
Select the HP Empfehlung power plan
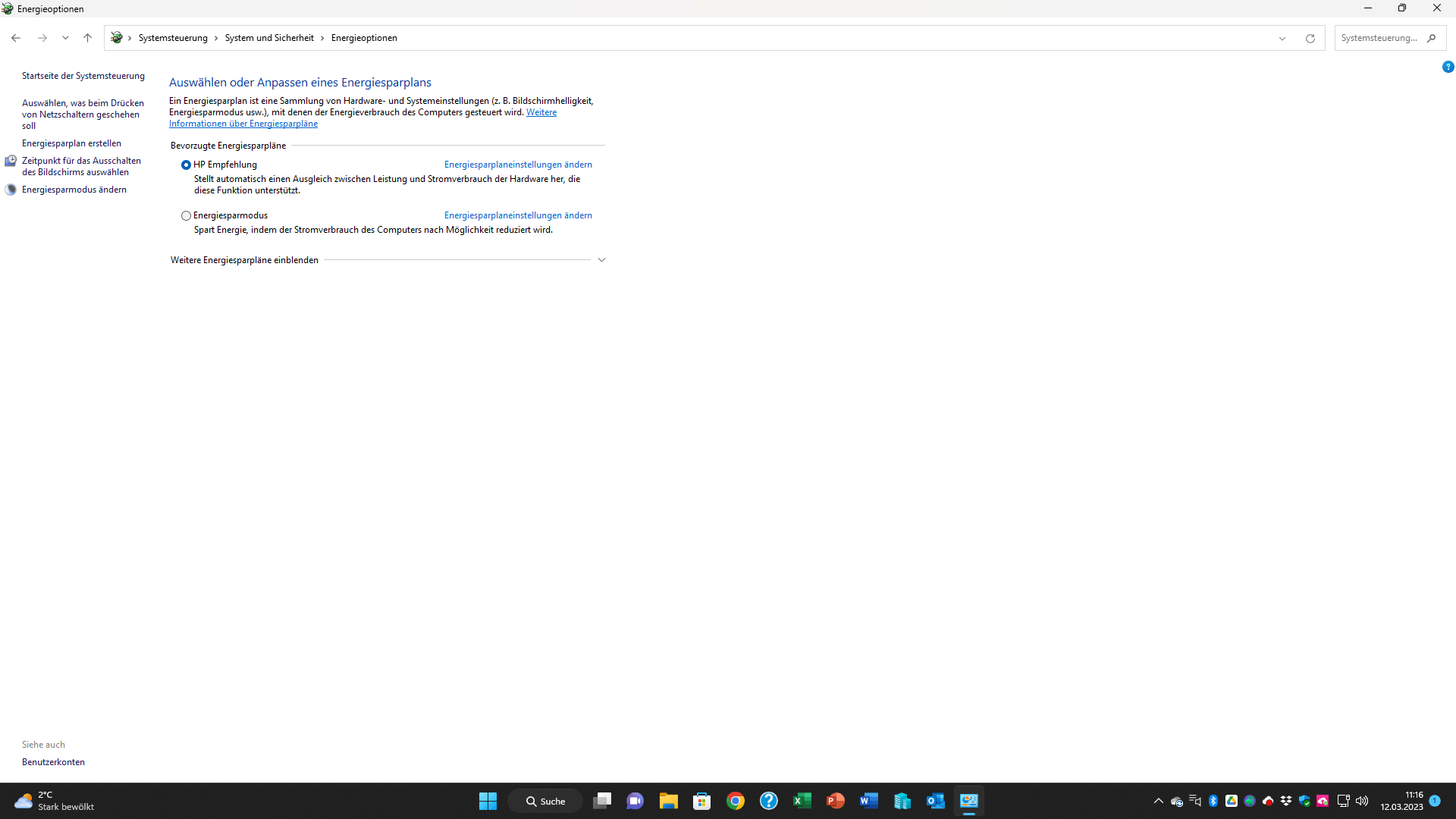coord(186,165)
